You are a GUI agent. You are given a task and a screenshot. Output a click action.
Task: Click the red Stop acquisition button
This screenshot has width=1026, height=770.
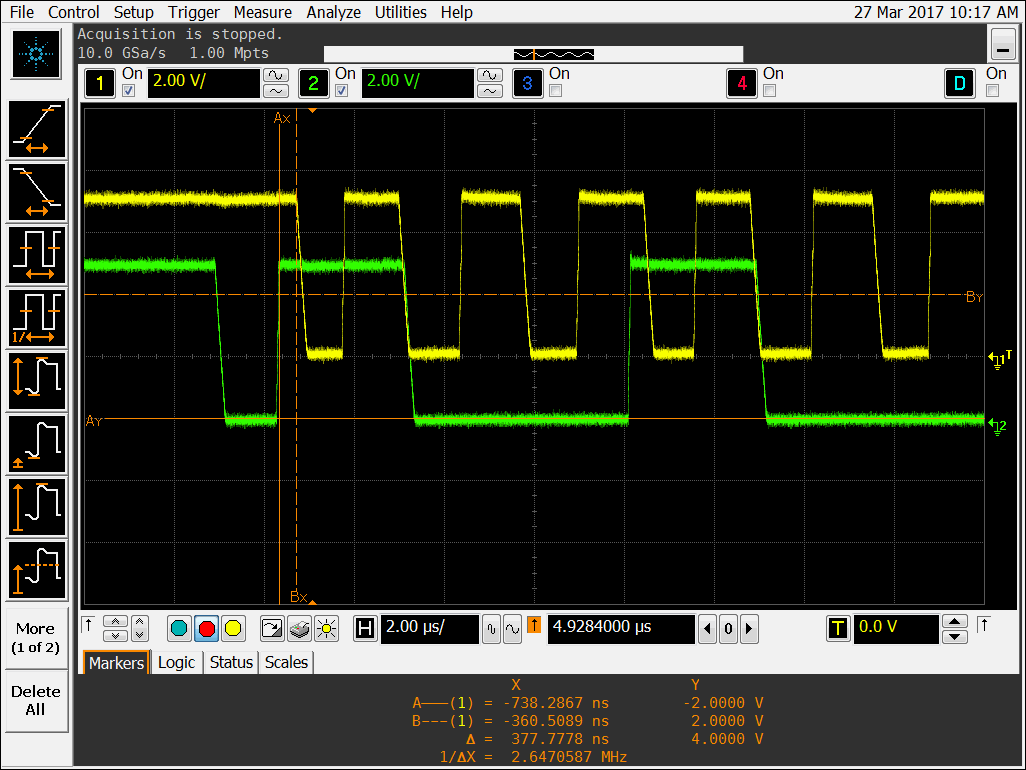pyautogui.click(x=206, y=629)
